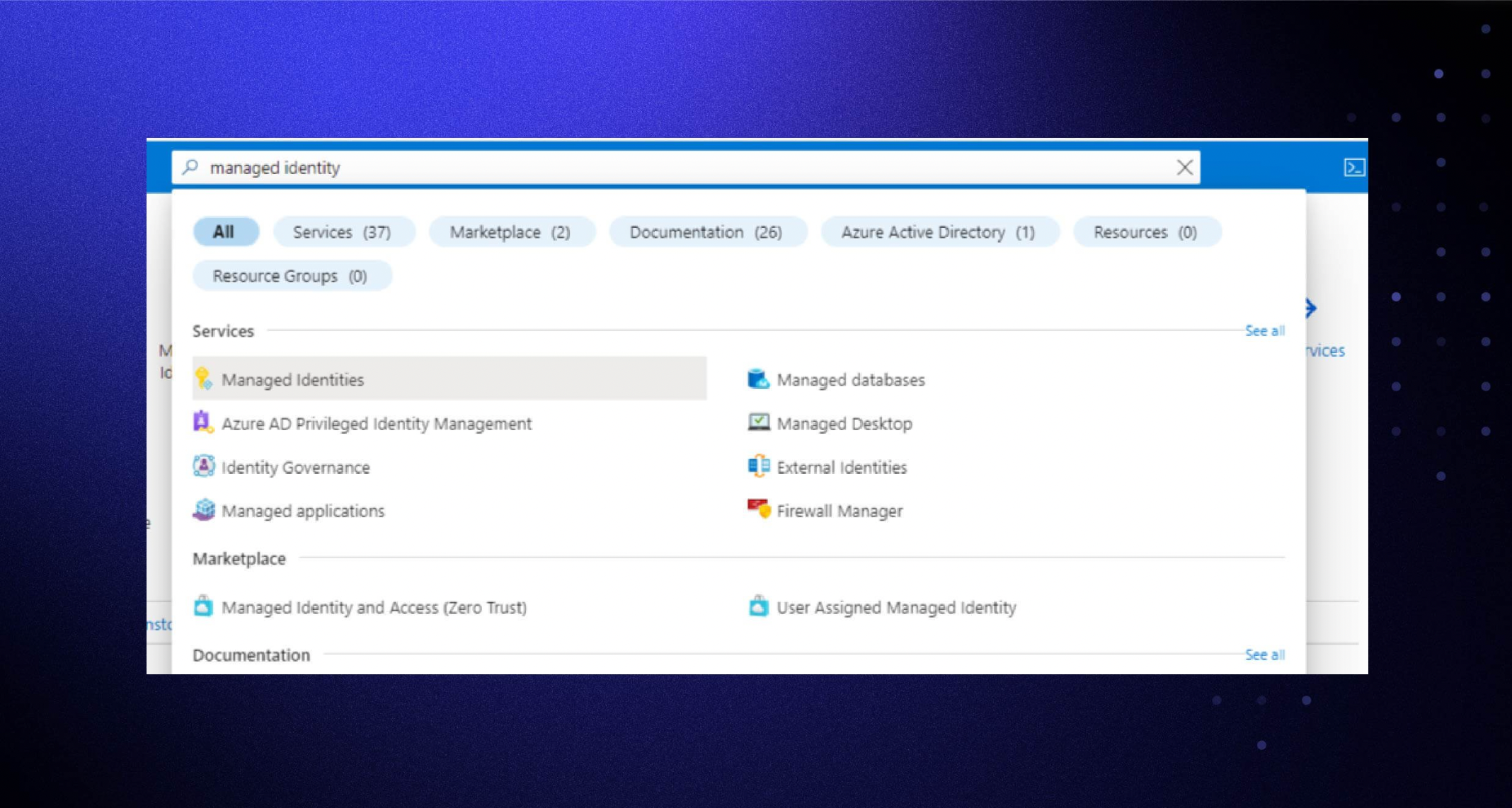The image size is (1512, 808).
Task: Open Azure AD Privileged Identity Management
Action: pyautogui.click(x=377, y=423)
